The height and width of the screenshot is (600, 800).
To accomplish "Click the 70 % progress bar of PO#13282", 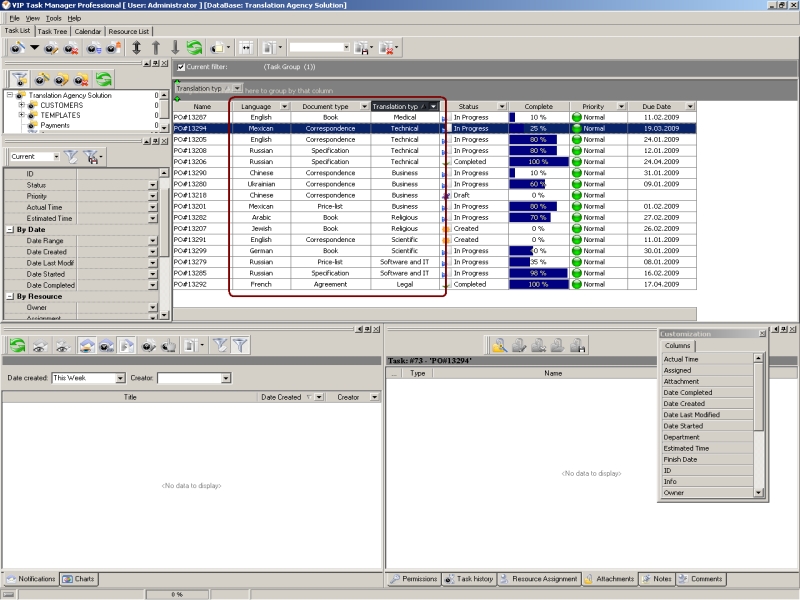I will click(538, 218).
